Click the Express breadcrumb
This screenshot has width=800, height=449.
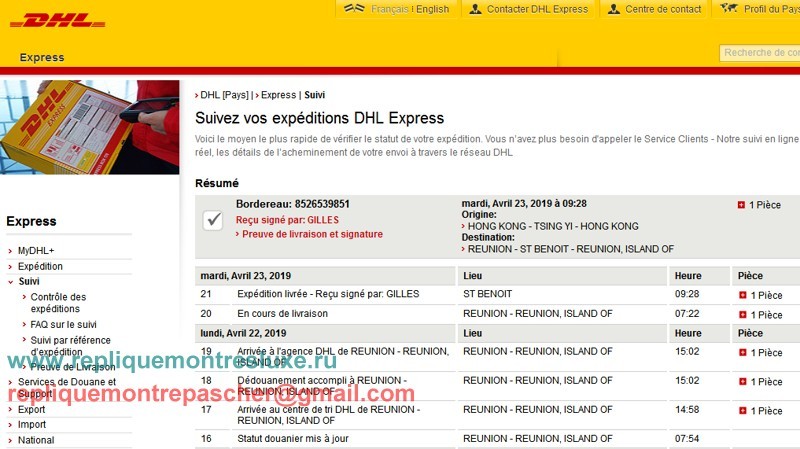coord(279,95)
